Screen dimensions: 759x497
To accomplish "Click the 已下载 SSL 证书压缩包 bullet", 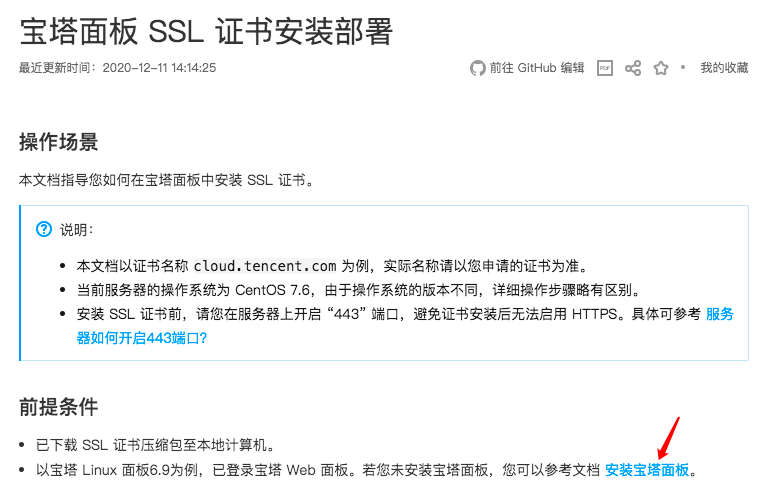I will (153, 445).
